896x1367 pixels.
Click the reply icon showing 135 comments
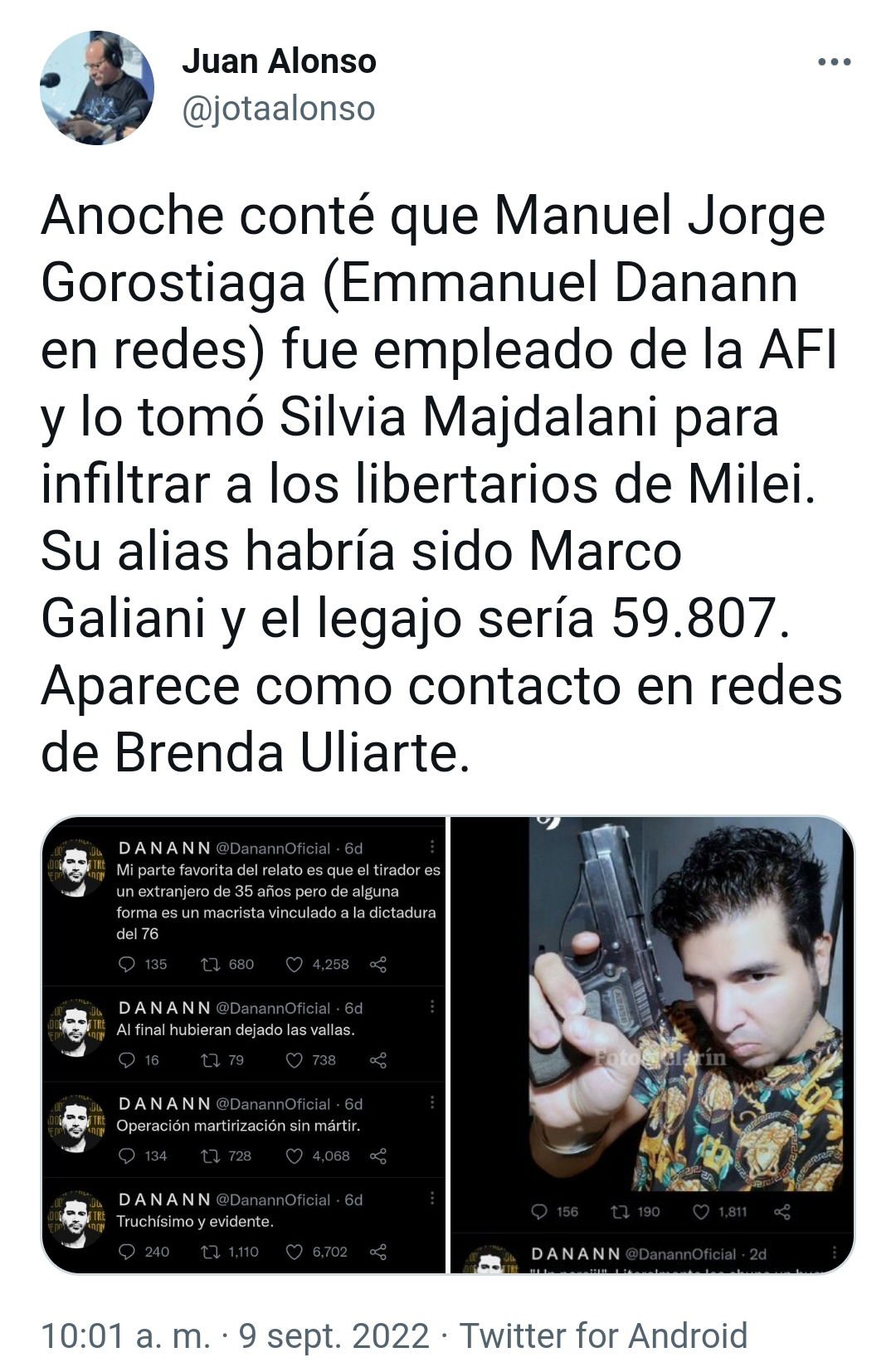(127, 964)
